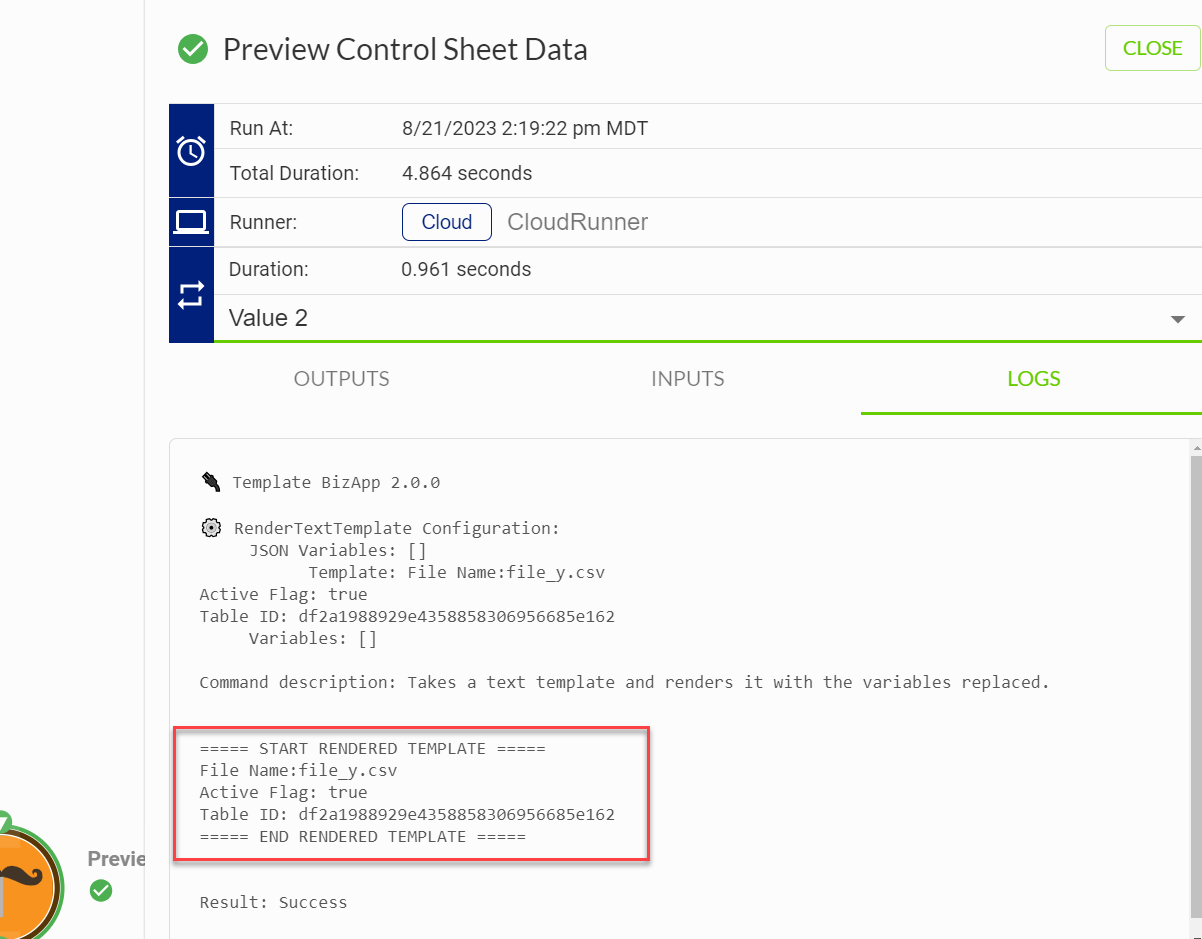Click the gear icon beside RenderTextTemplate Configuration
Viewport: 1202px width, 939px height.
tap(210, 528)
